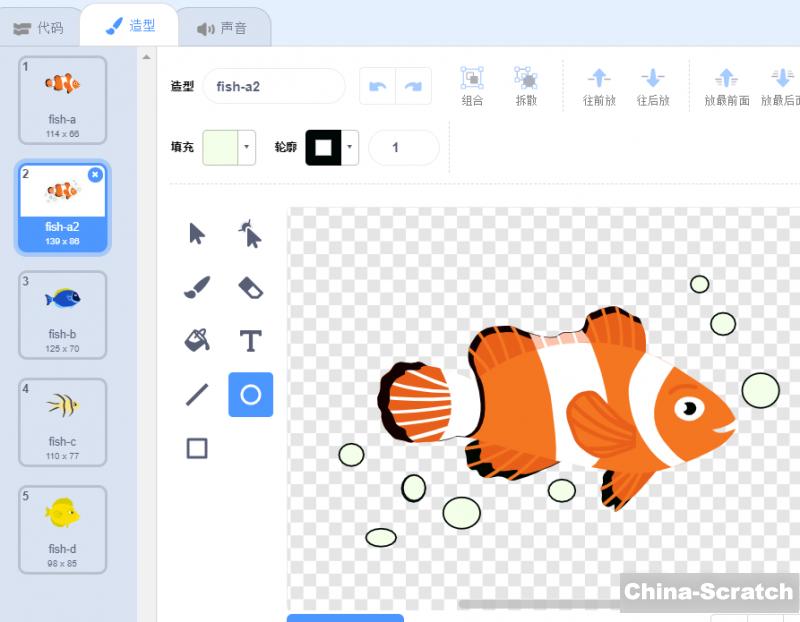Click the costume name field fish-a2

point(273,86)
